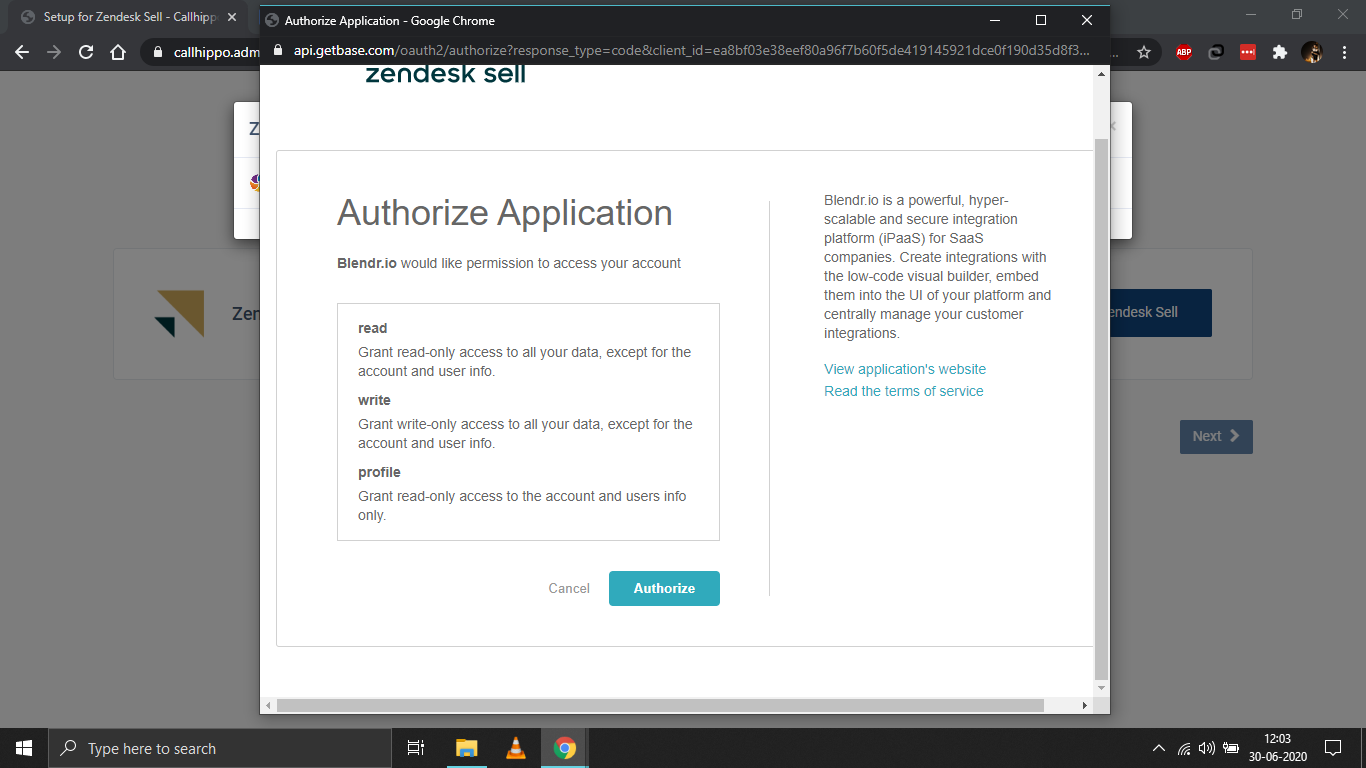Open View application's website link
Image resolution: width=1366 pixels, height=768 pixels.
[x=905, y=369]
